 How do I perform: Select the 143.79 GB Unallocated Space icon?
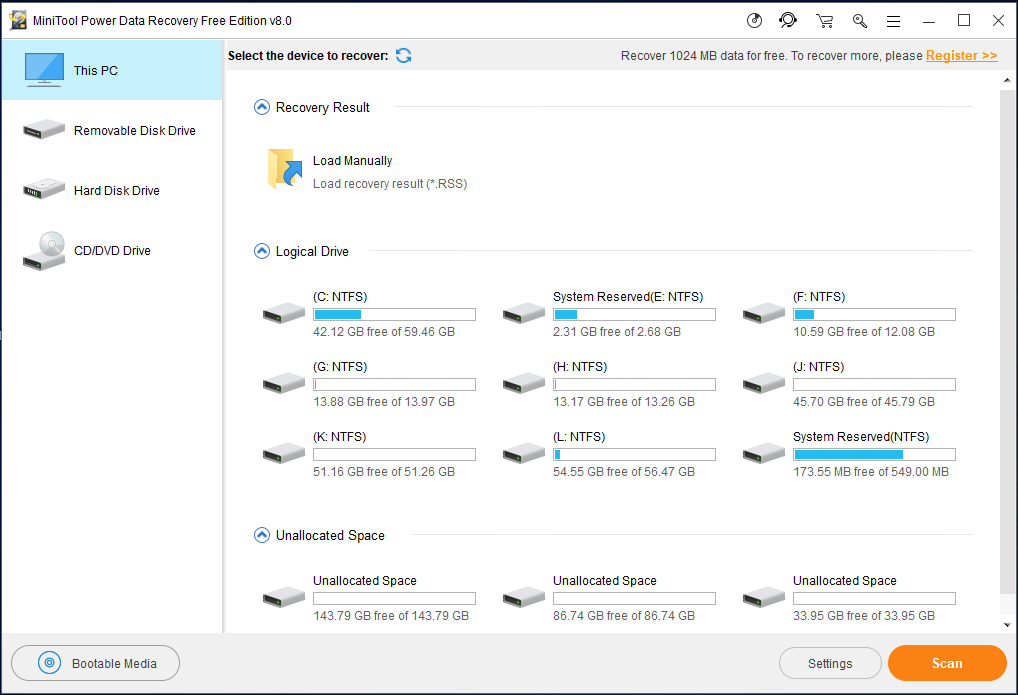[x=284, y=598]
